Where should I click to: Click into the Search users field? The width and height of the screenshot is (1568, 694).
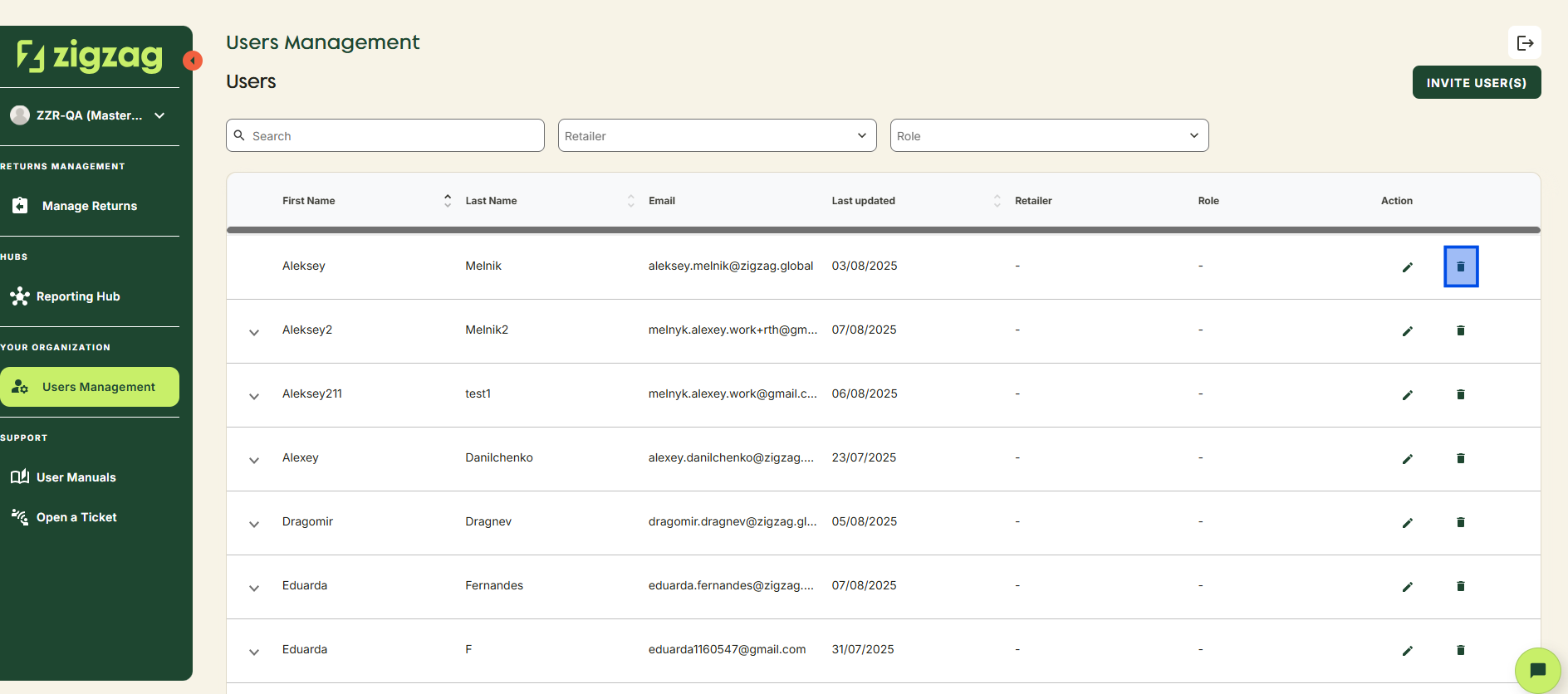(x=390, y=135)
